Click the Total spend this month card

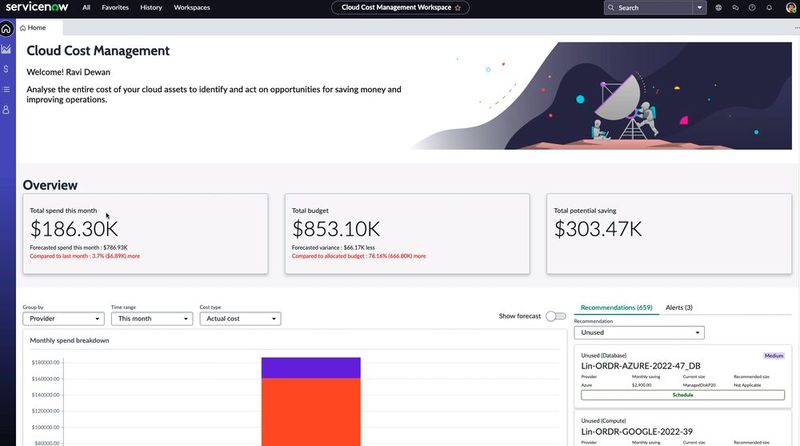coord(145,234)
